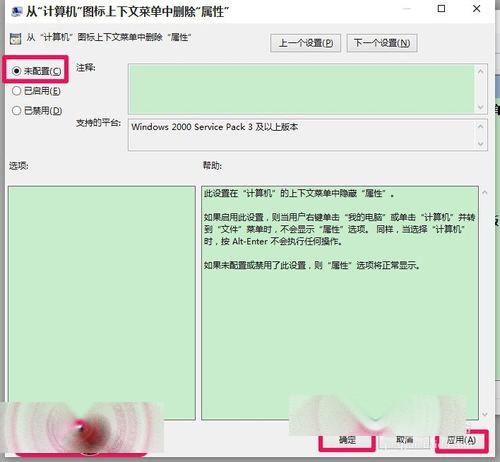Click up arrow of comment box scrollbar
This screenshot has height=462, width=500.
tap(480, 71)
